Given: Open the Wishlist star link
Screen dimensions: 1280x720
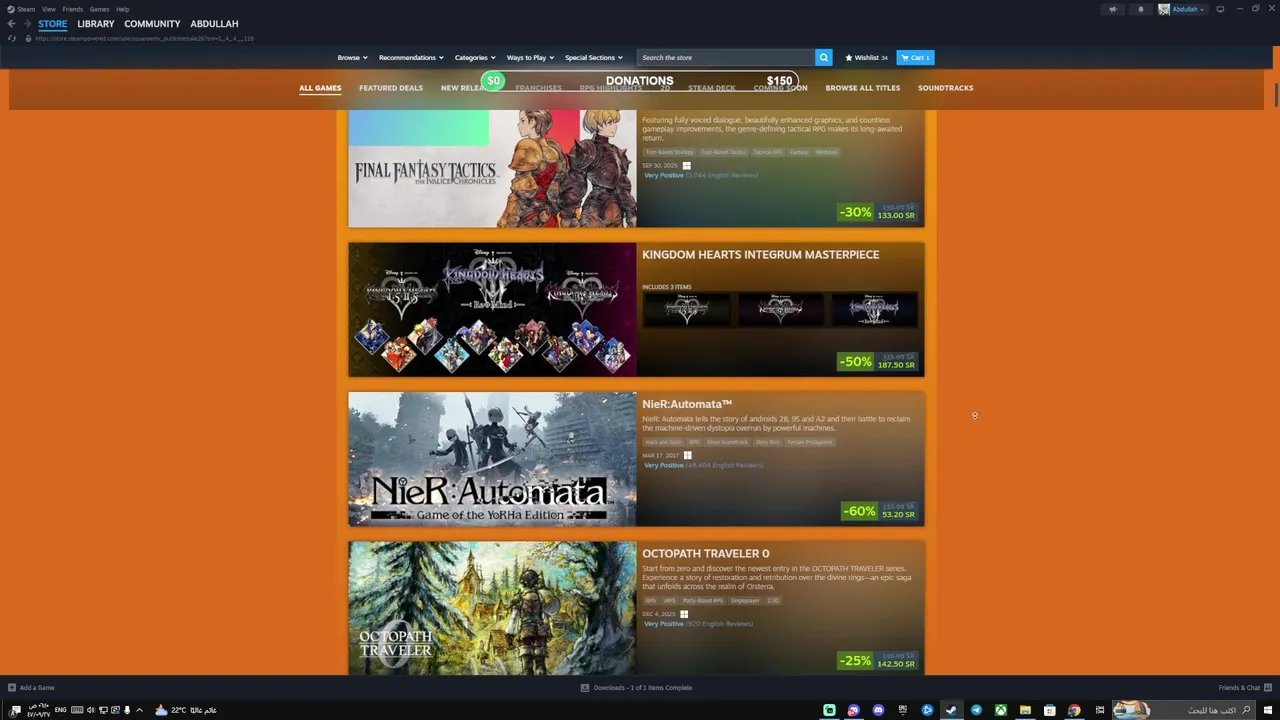Looking at the screenshot, I should pos(866,58).
